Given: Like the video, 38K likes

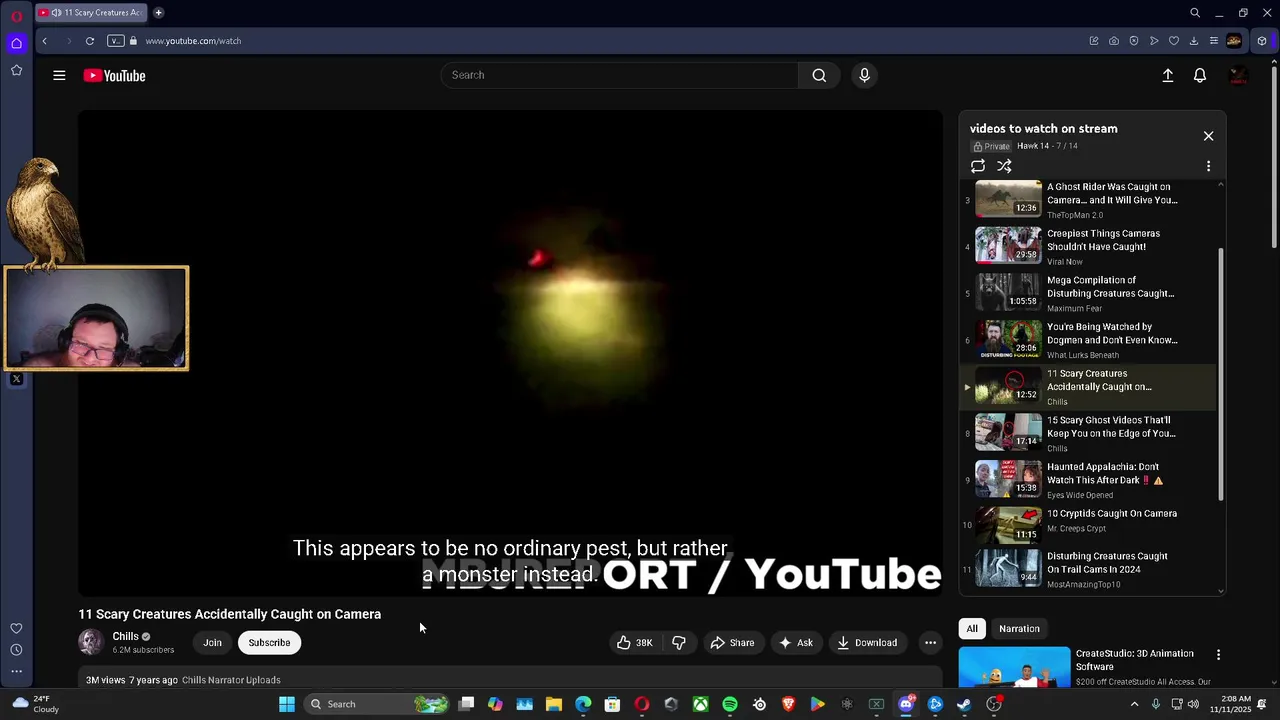Looking at the screenshot, I should pyautogui.click(x=634, y=643).
